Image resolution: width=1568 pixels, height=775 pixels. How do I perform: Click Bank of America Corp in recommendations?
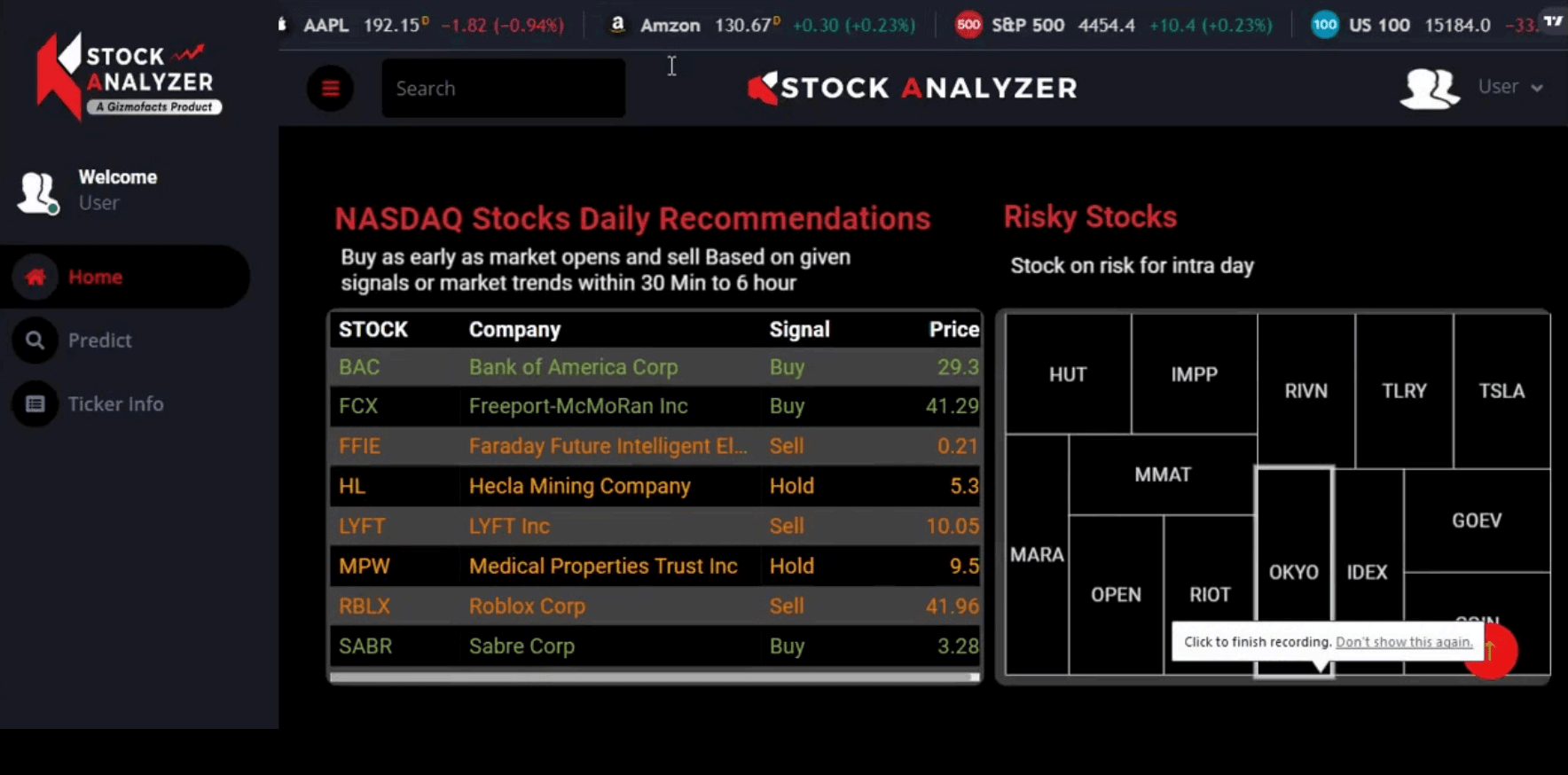coord(573,366)
